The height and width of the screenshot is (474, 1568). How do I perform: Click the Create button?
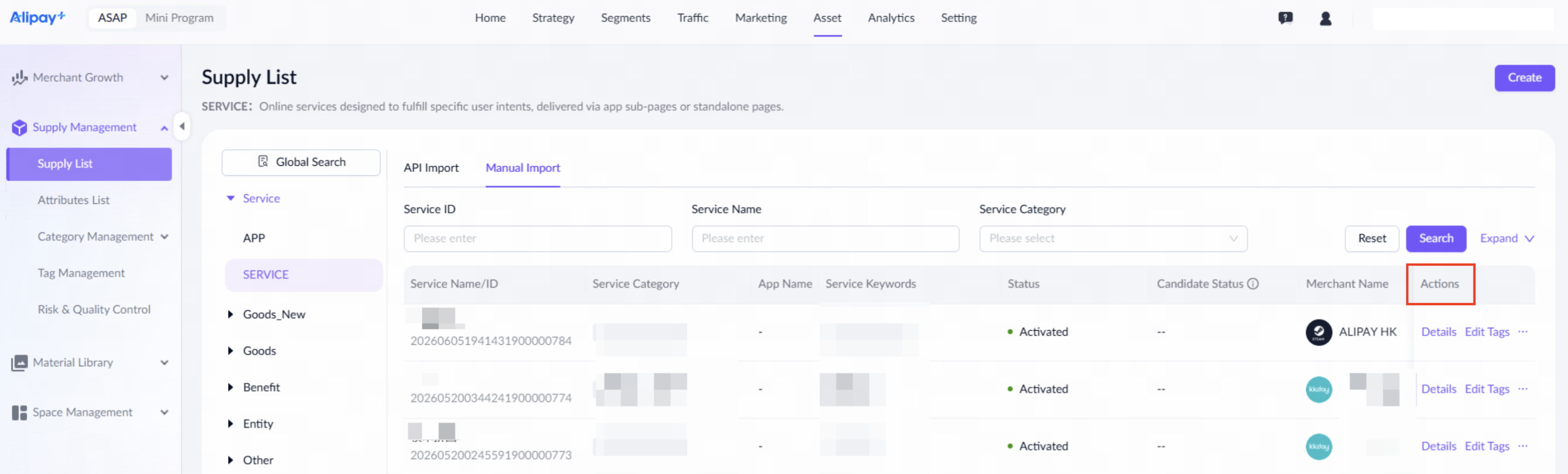(1524, 78)
